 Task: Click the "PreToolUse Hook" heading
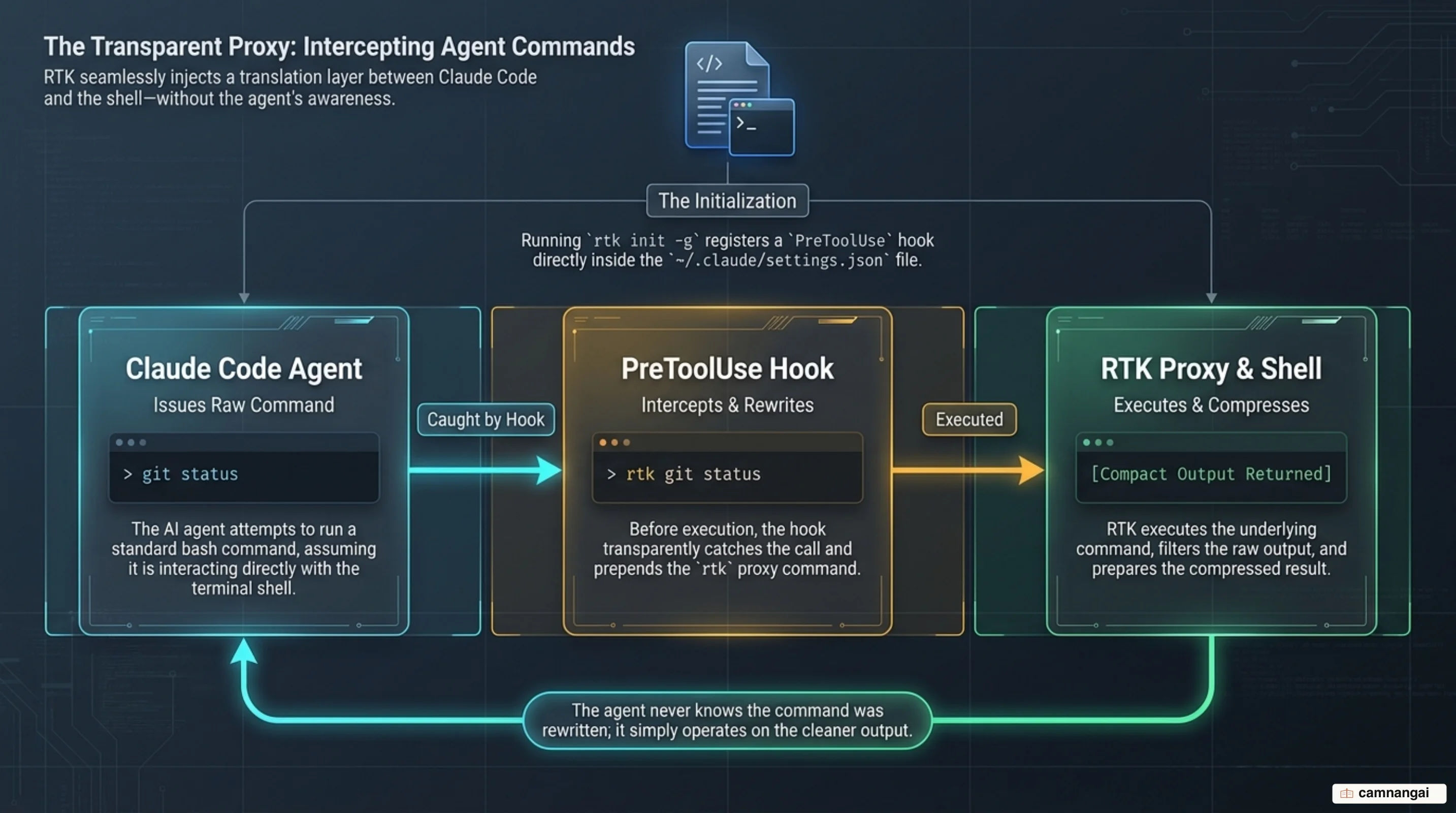coord(727,369)
